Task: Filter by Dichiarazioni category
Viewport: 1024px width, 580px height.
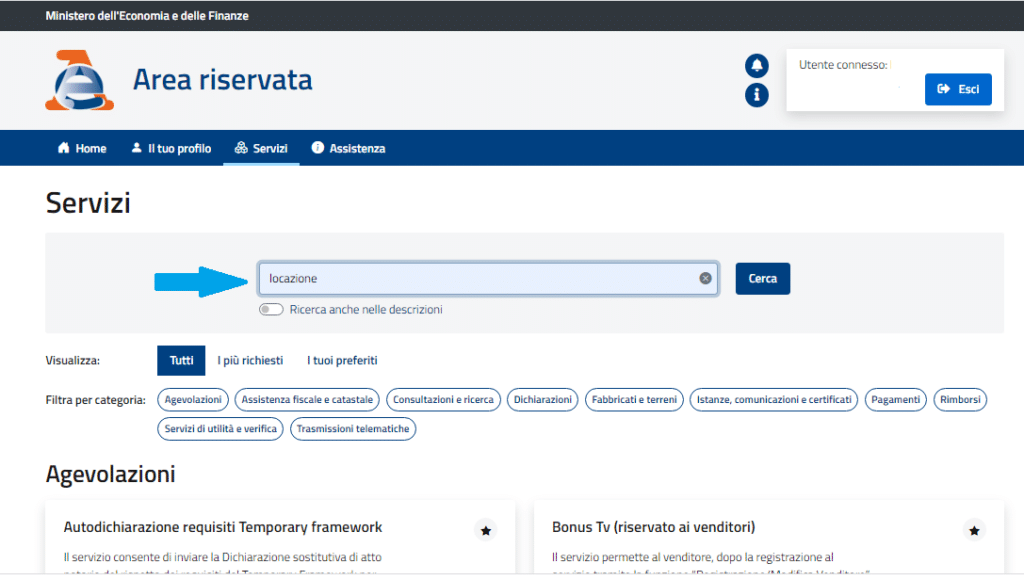Action: click(543, 400)
